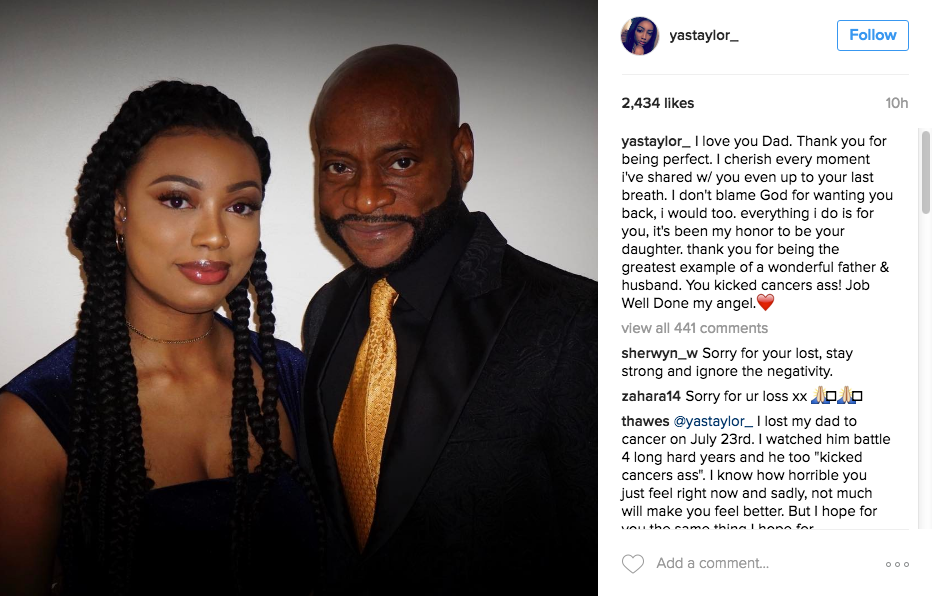Open the 2,434 likes list

tap(657, 103)
